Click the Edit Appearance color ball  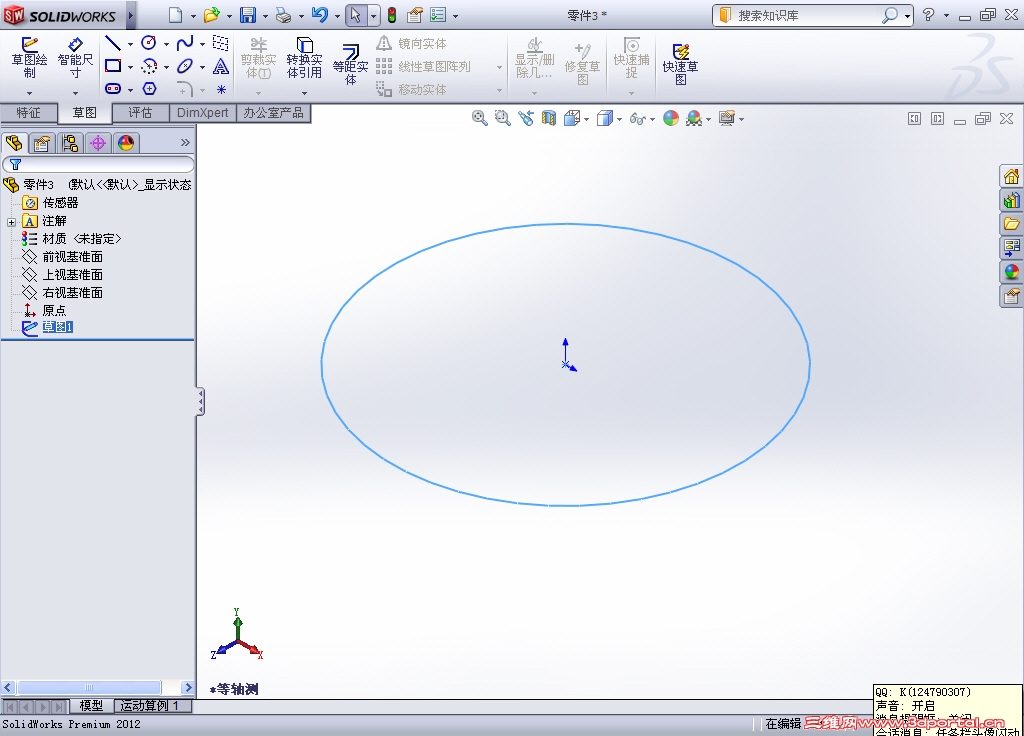(671, 118)
